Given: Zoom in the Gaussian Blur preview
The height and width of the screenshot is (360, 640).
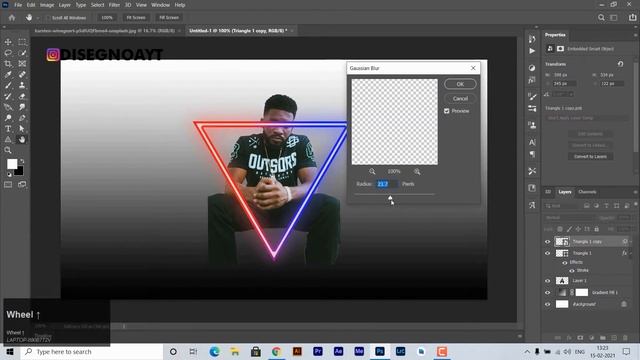Looking at the screenshot, I should pyautogui.click(x=417, y=171).
